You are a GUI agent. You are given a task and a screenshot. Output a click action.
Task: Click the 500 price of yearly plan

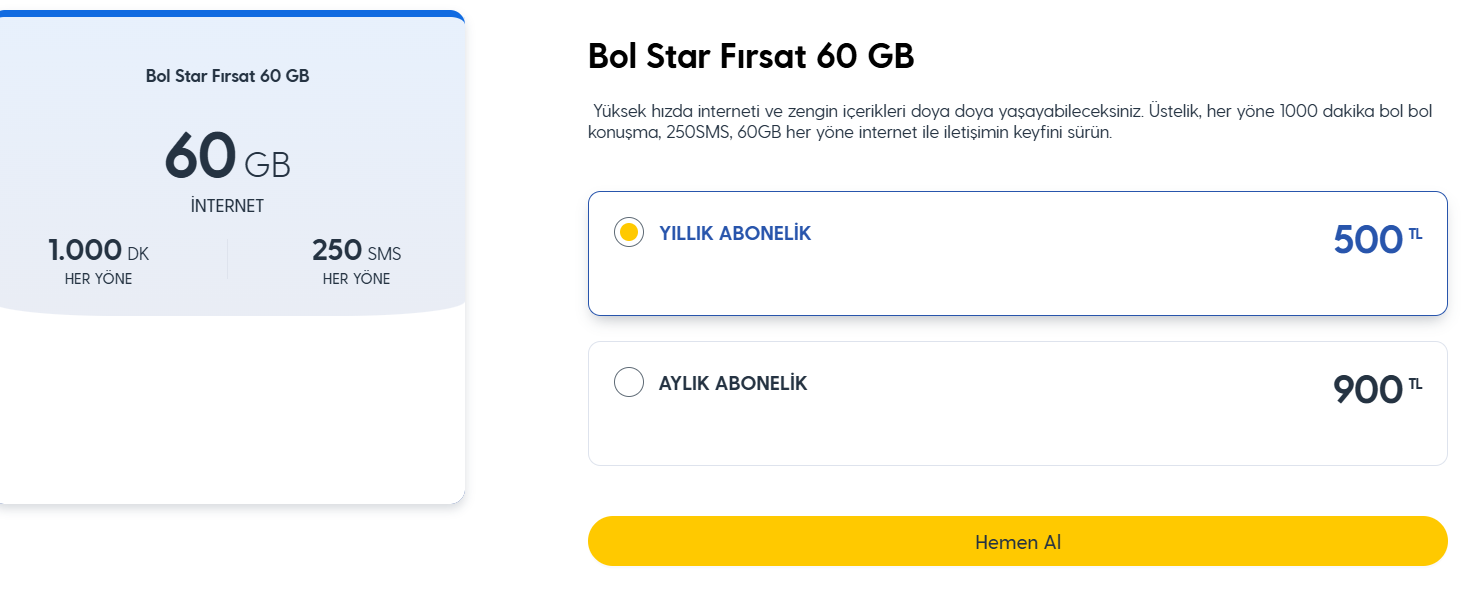click(1367, 240)
